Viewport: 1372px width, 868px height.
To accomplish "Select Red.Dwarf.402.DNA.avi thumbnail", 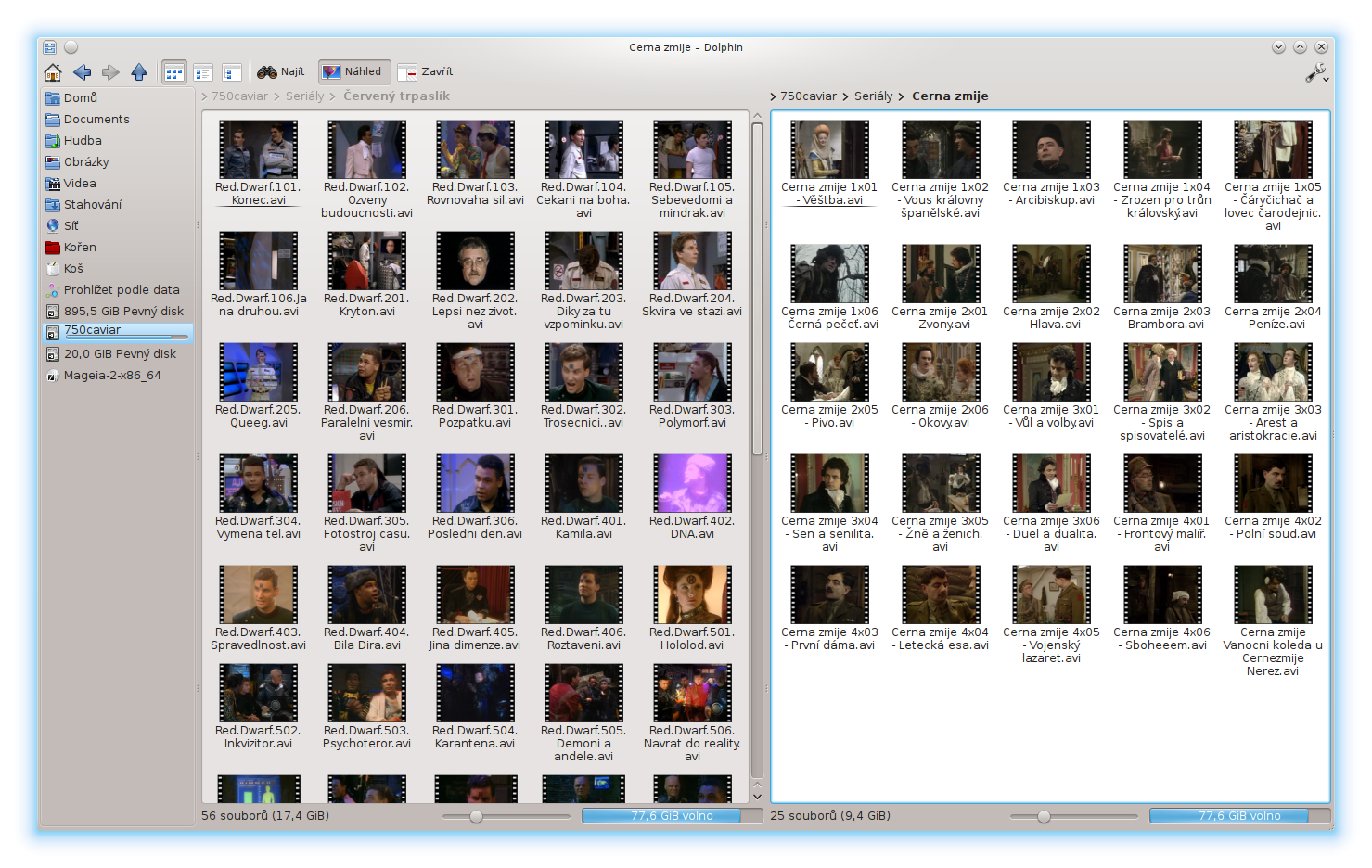I will tap(692, 483).
